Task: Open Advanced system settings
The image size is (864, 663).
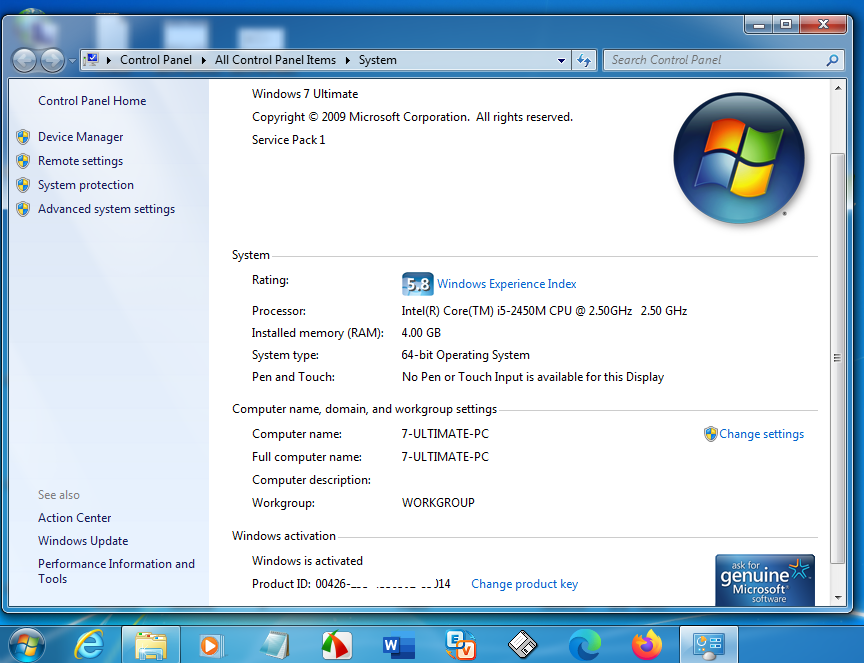Action: click(106, 209)
